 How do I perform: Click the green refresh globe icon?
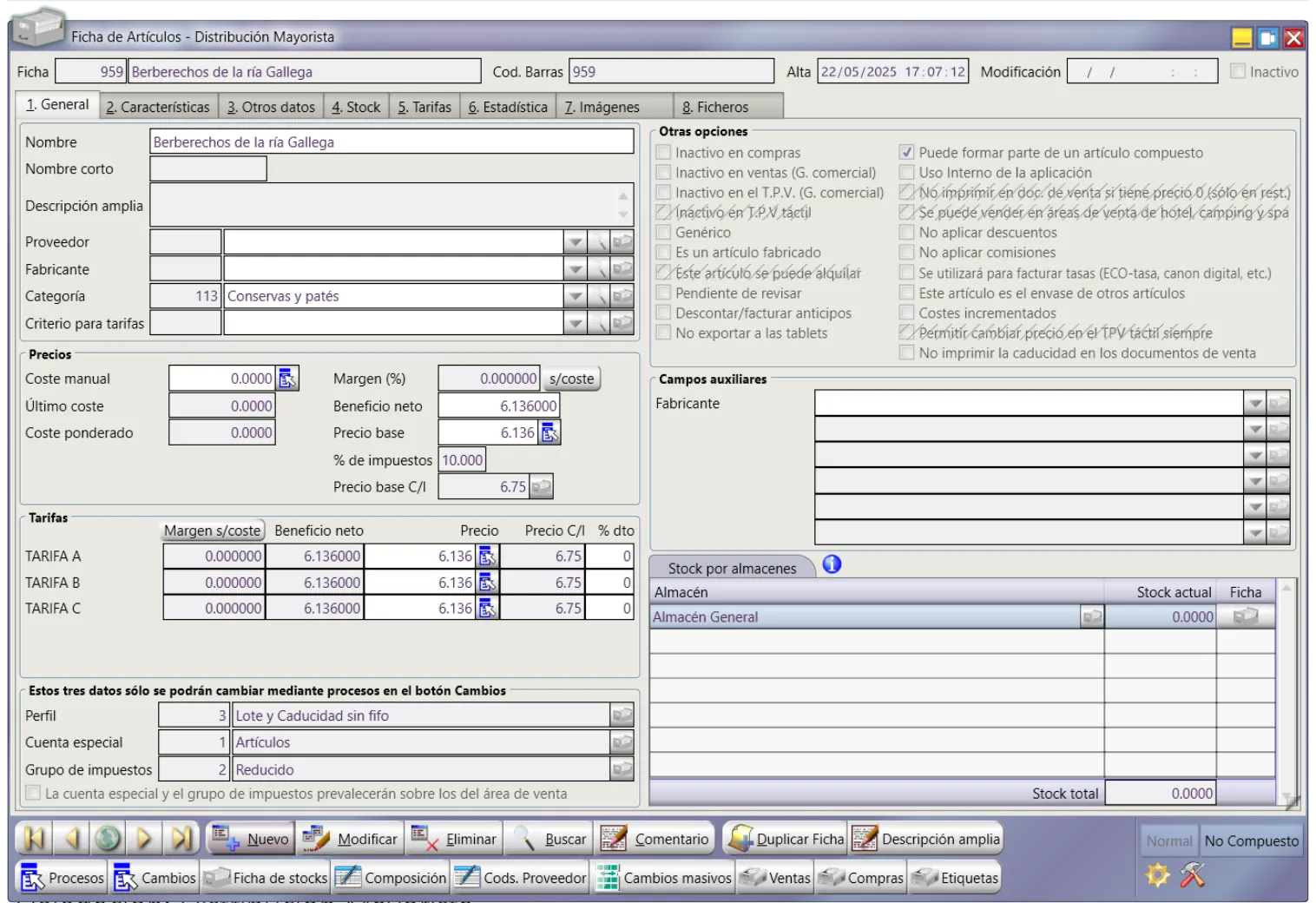pos(108,838)
